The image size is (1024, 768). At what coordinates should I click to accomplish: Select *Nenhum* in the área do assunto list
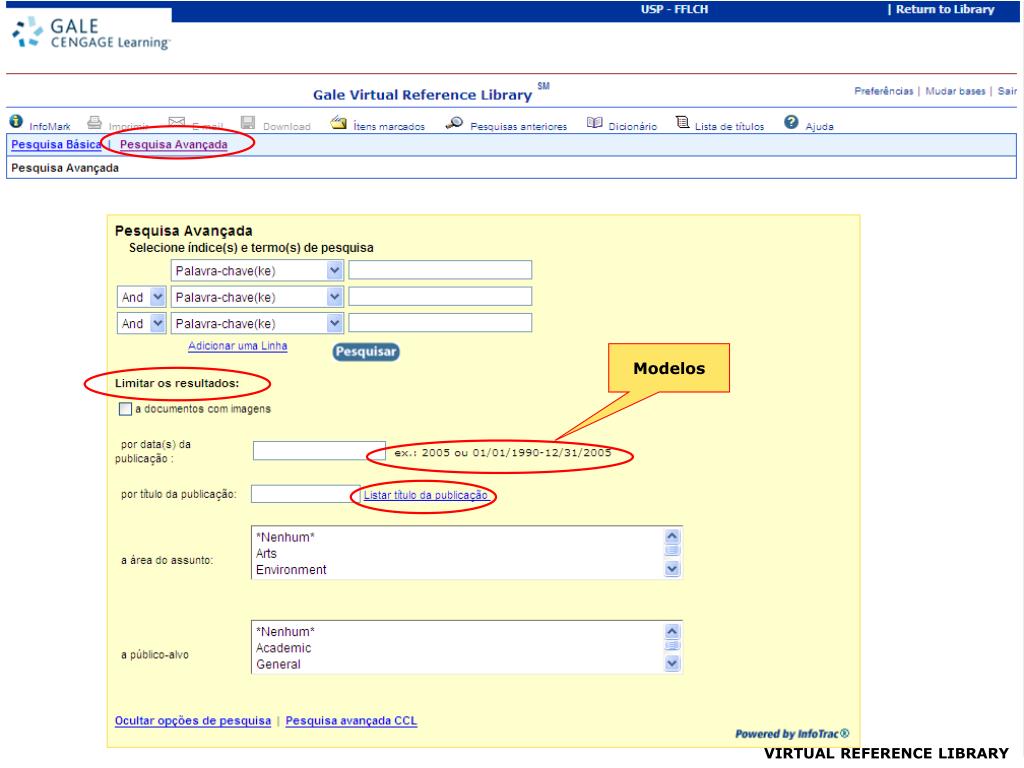pos(285,537)
